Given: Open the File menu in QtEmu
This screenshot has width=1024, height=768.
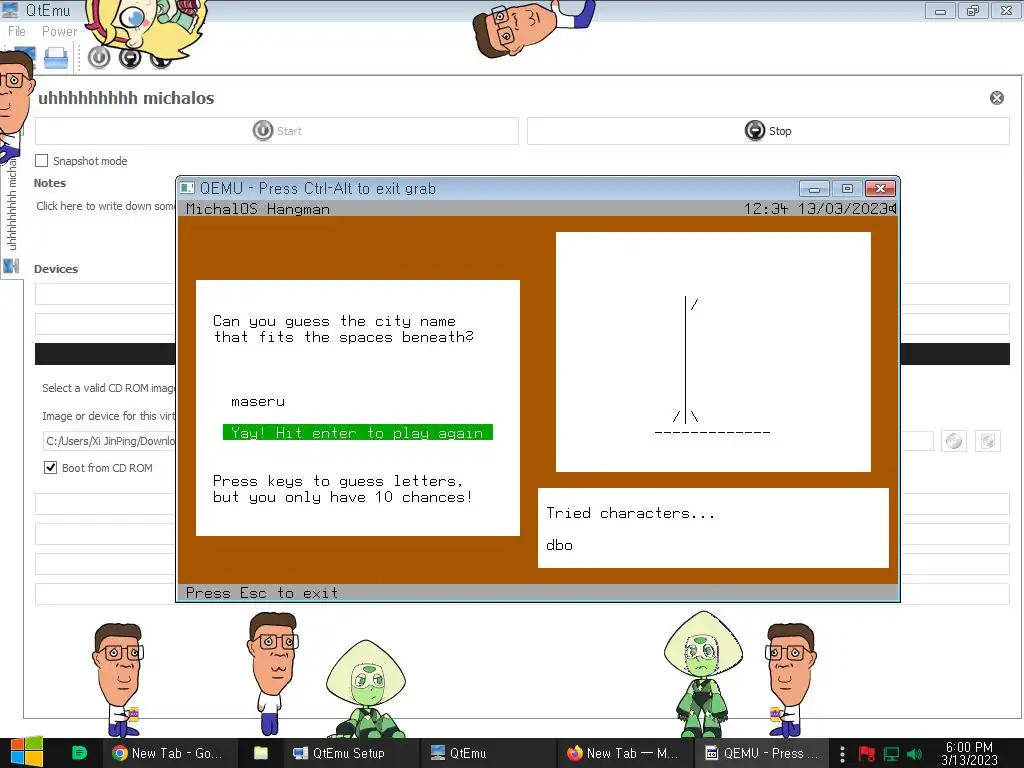Looking at the screenshot, I should [16, 31].
